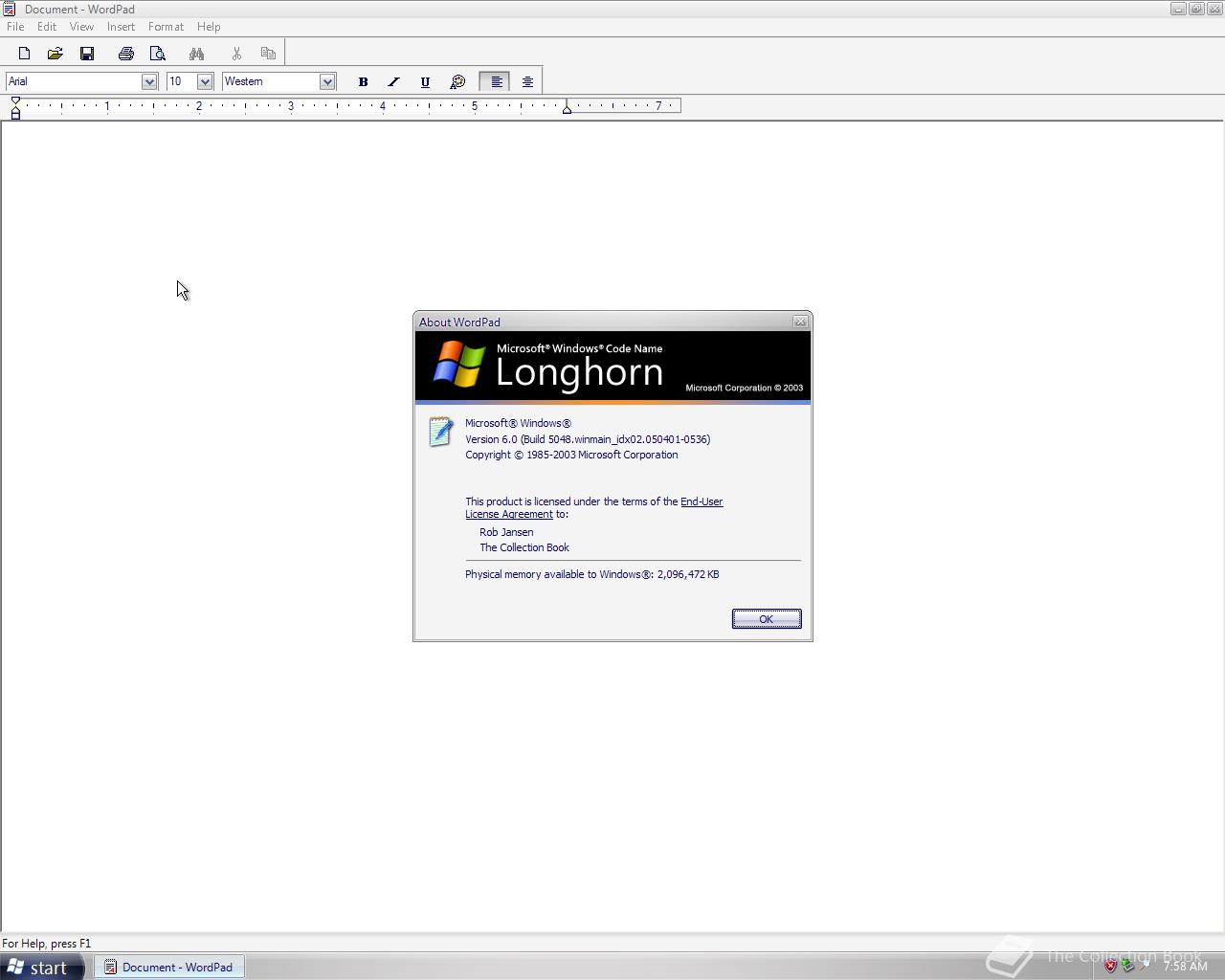Expand the Arial font name dropdown
The image size is (1225, 980).
click(148, 81)
